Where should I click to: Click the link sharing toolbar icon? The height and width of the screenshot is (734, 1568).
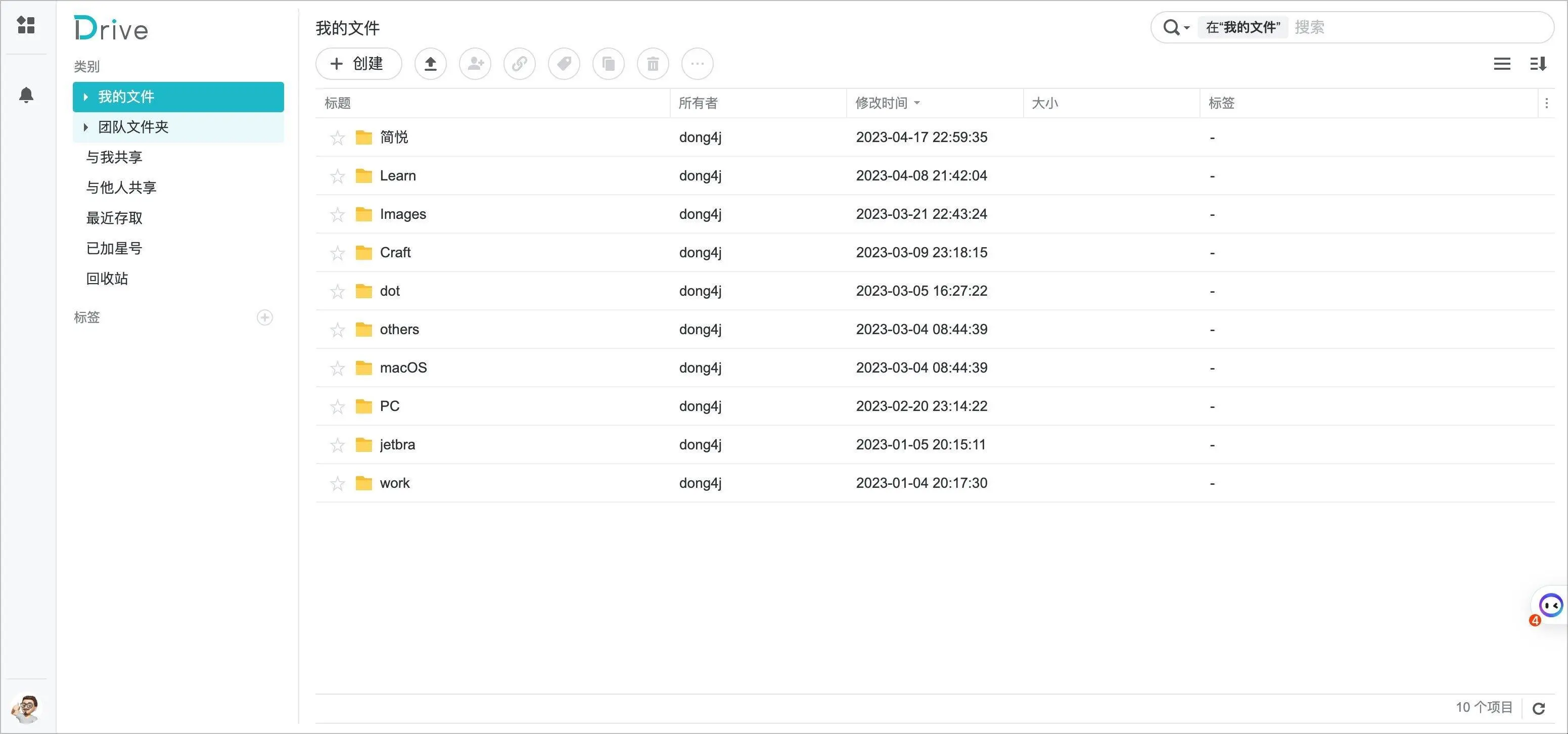(x=519, y=64)
